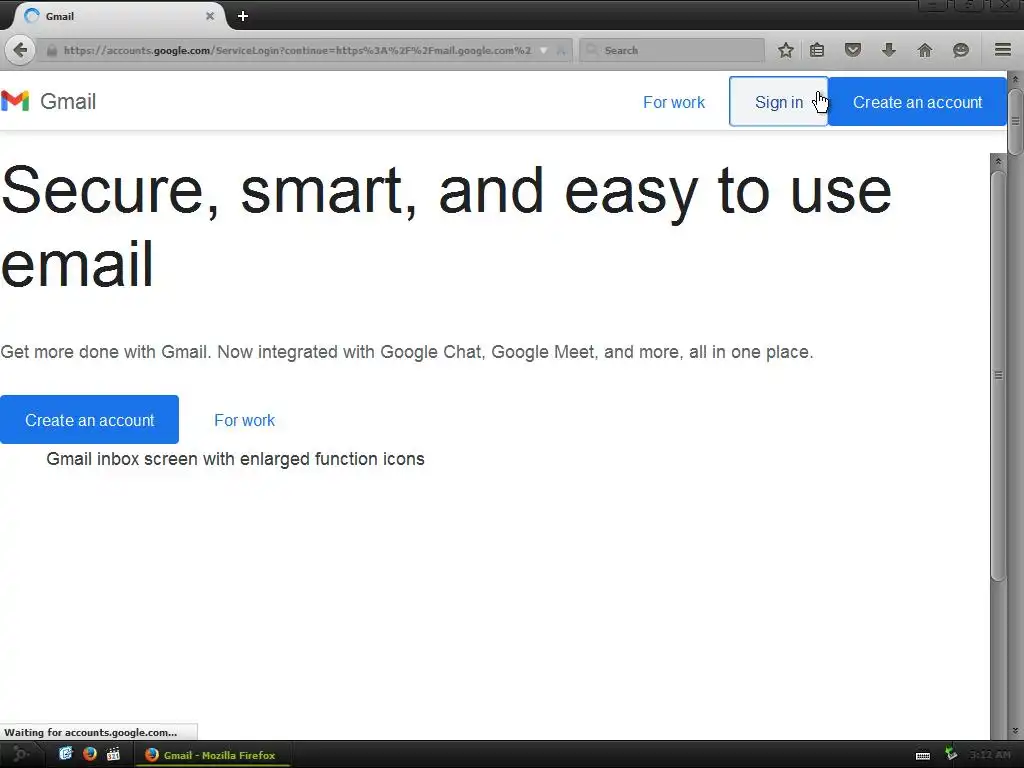Image resolution: width=1024 pixels, height=768 pixels.
Task: Click 'Waiting for accounts.google.com' status text
Action: [x=91, y=732]
